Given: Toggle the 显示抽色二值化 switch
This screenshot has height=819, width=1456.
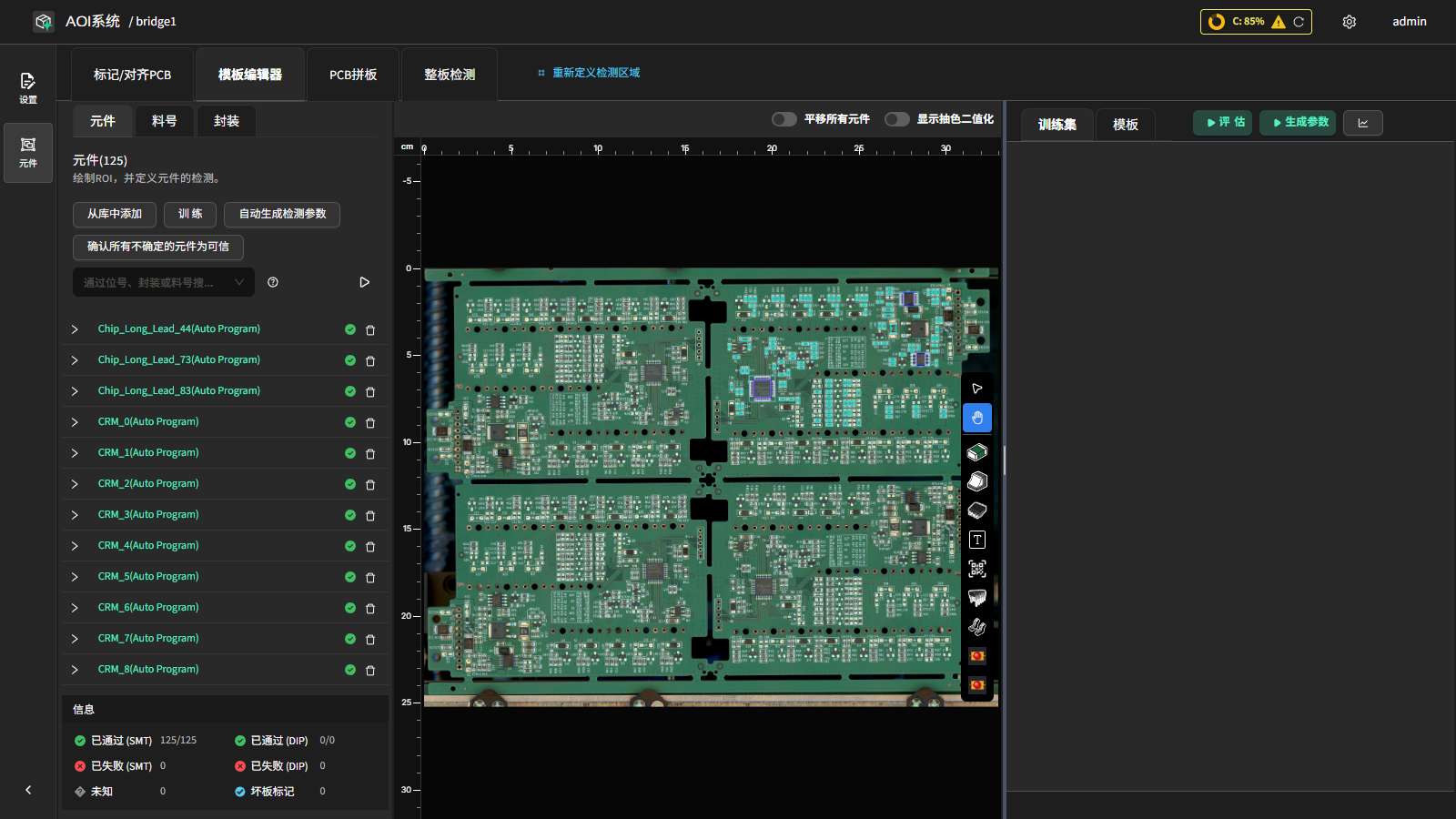Looking at the screenshot, I should point(897,119).
